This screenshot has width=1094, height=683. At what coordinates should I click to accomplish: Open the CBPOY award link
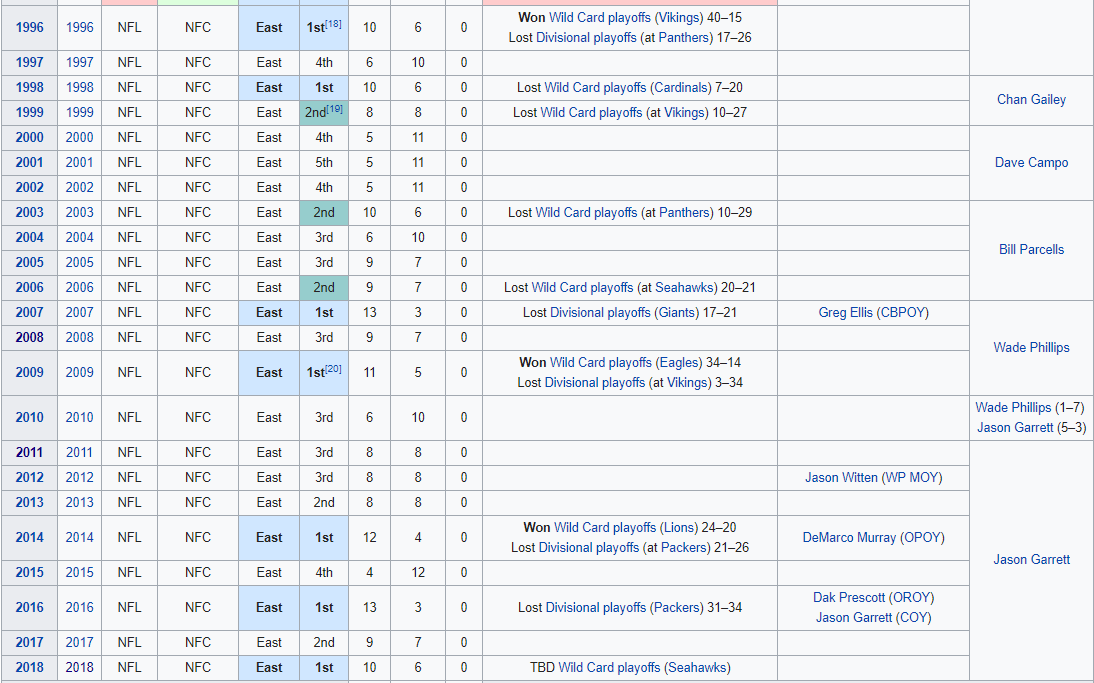pos(903,313)
